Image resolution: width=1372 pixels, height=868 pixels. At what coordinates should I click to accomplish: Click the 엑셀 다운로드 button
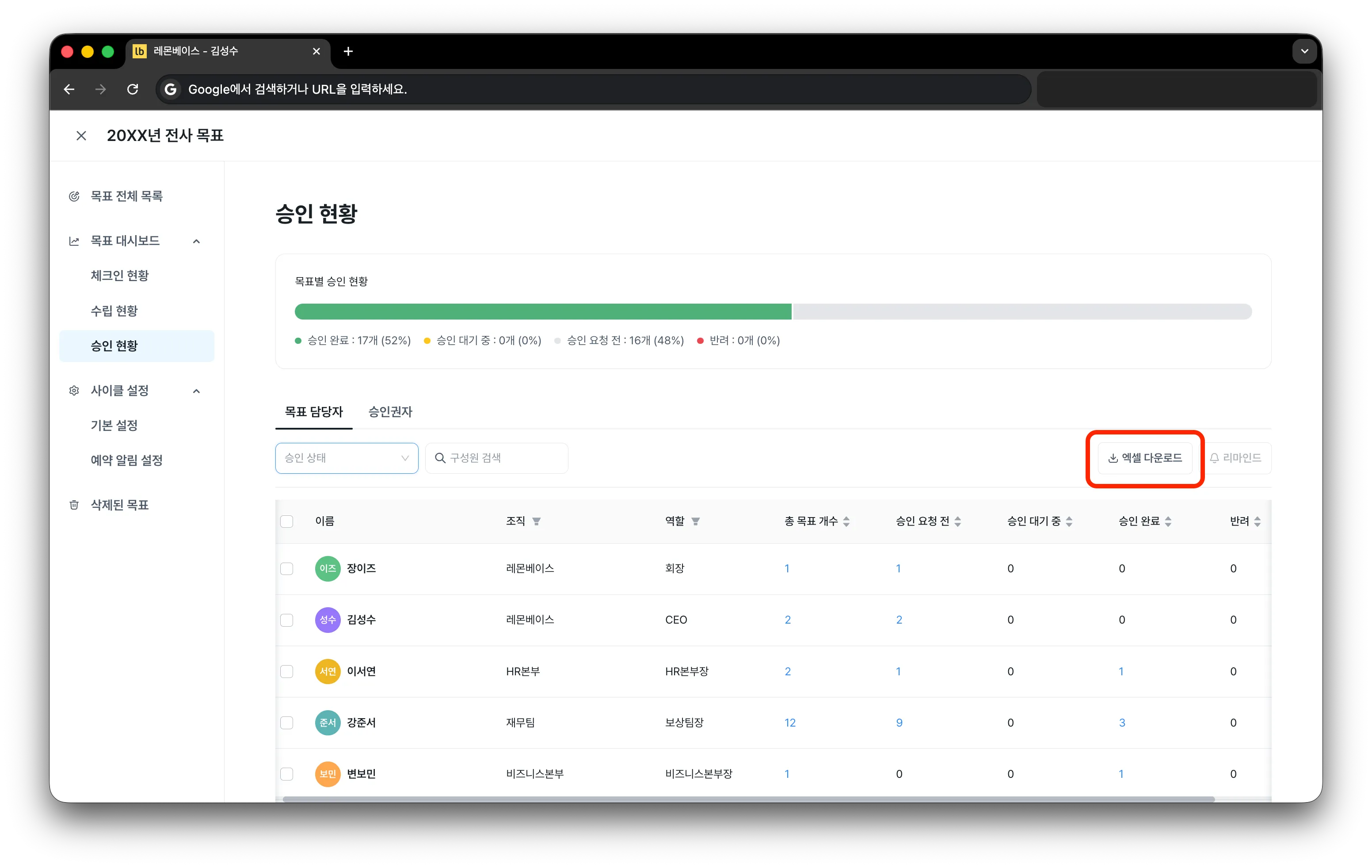point(1145,458)
